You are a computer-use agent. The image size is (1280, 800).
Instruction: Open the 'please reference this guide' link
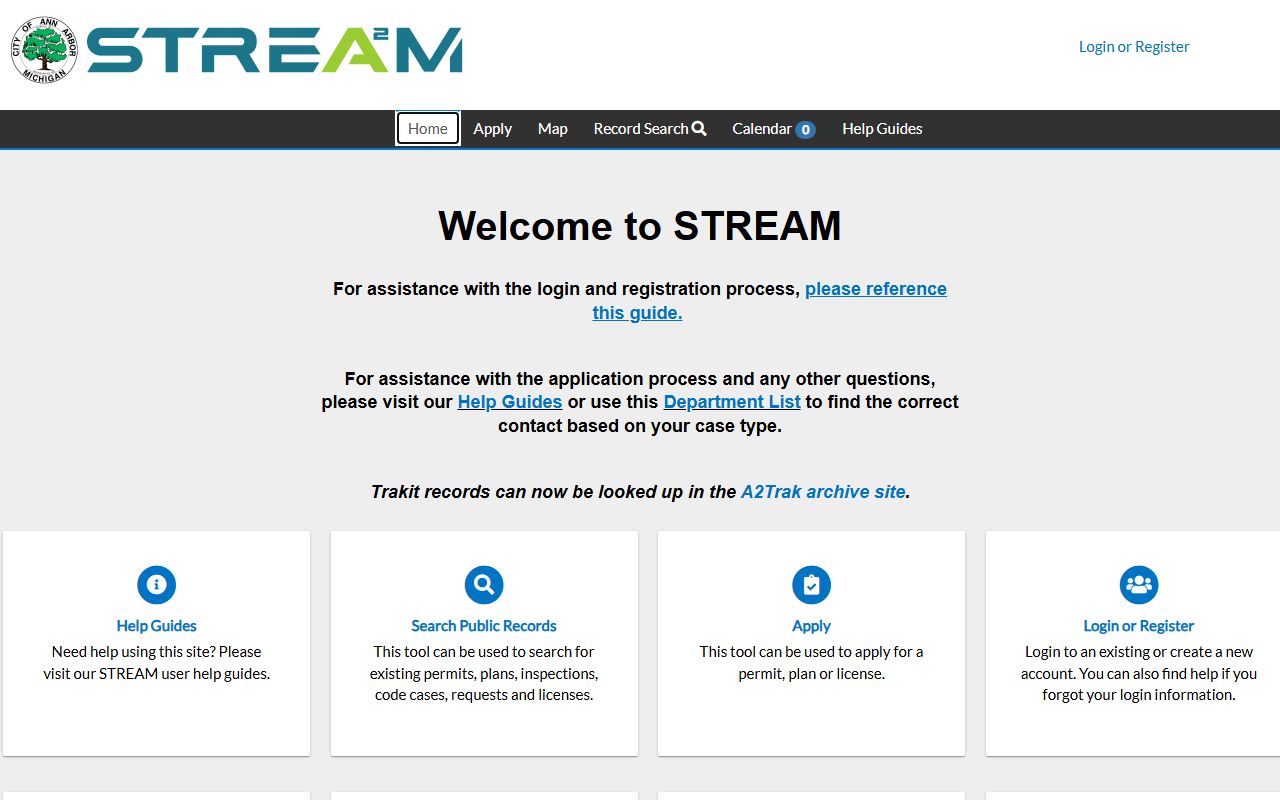click(770, 301)
